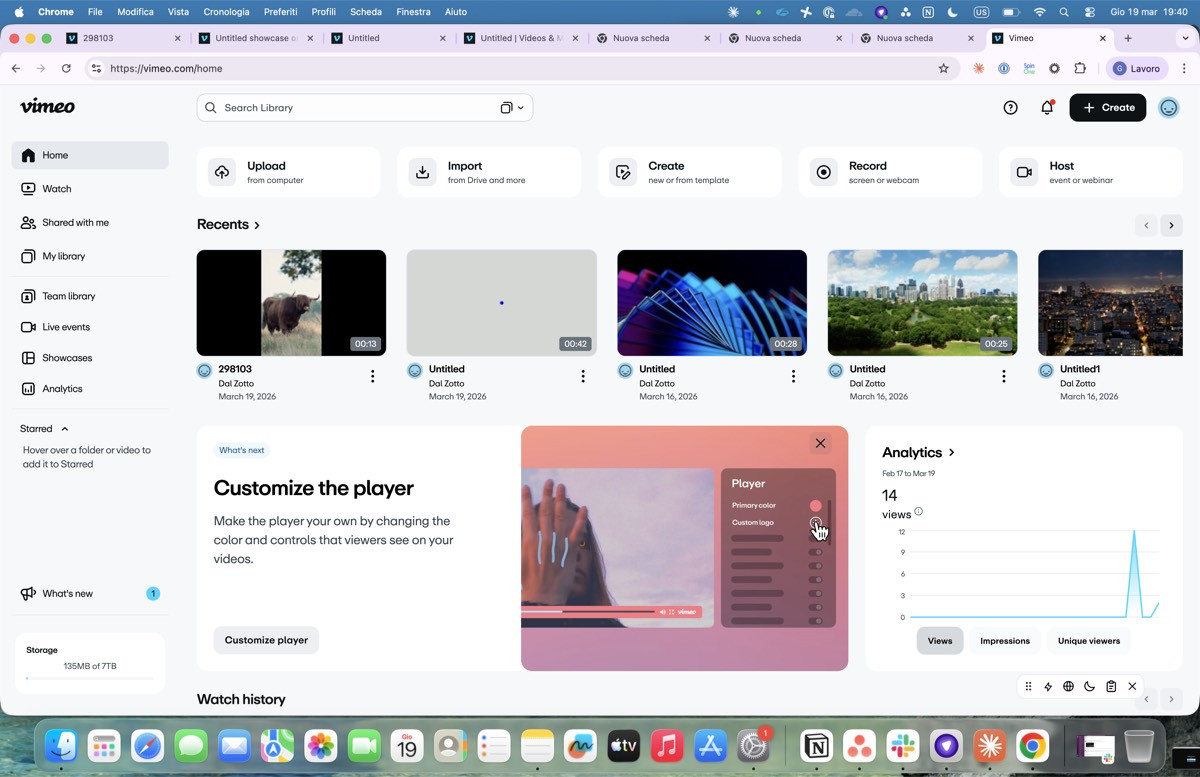Open the search library filter dropdown
Screen dimensions: 1200x777
pos(512,108)
